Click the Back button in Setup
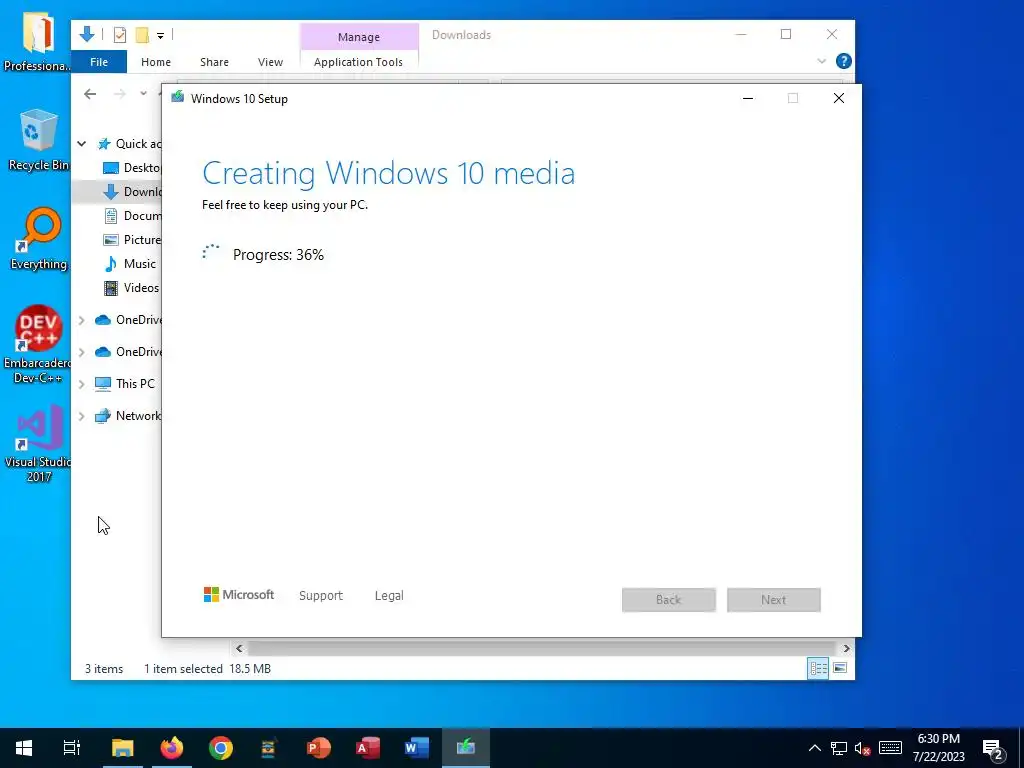Viewport: 1024px width, 768px height. point(669,600)
